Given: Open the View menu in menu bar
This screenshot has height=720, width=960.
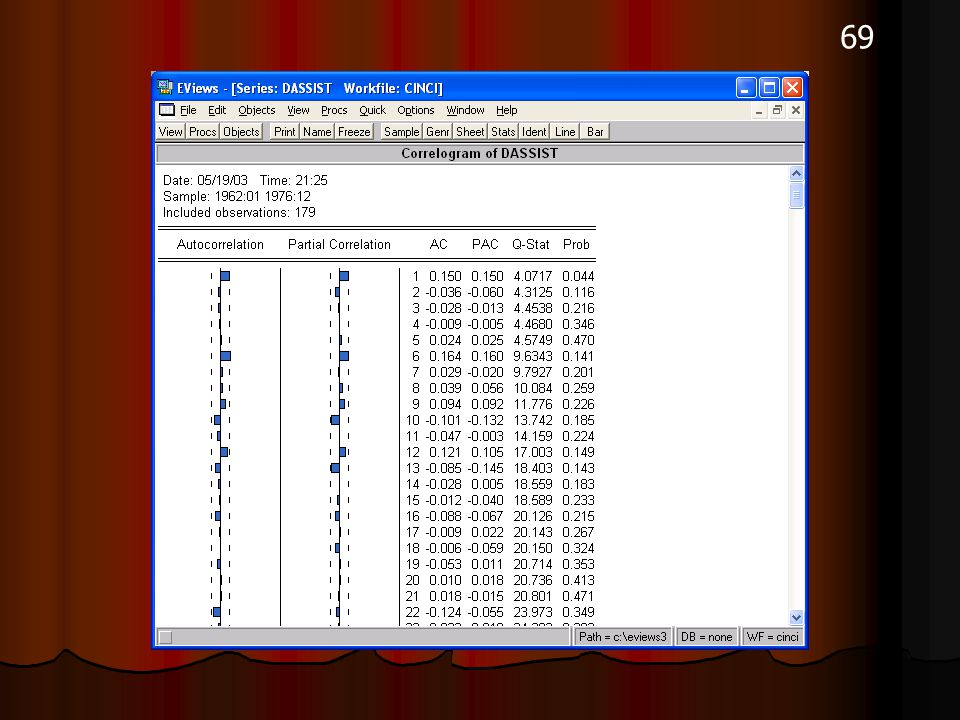Looking at the screenshot, I should 298,110.
